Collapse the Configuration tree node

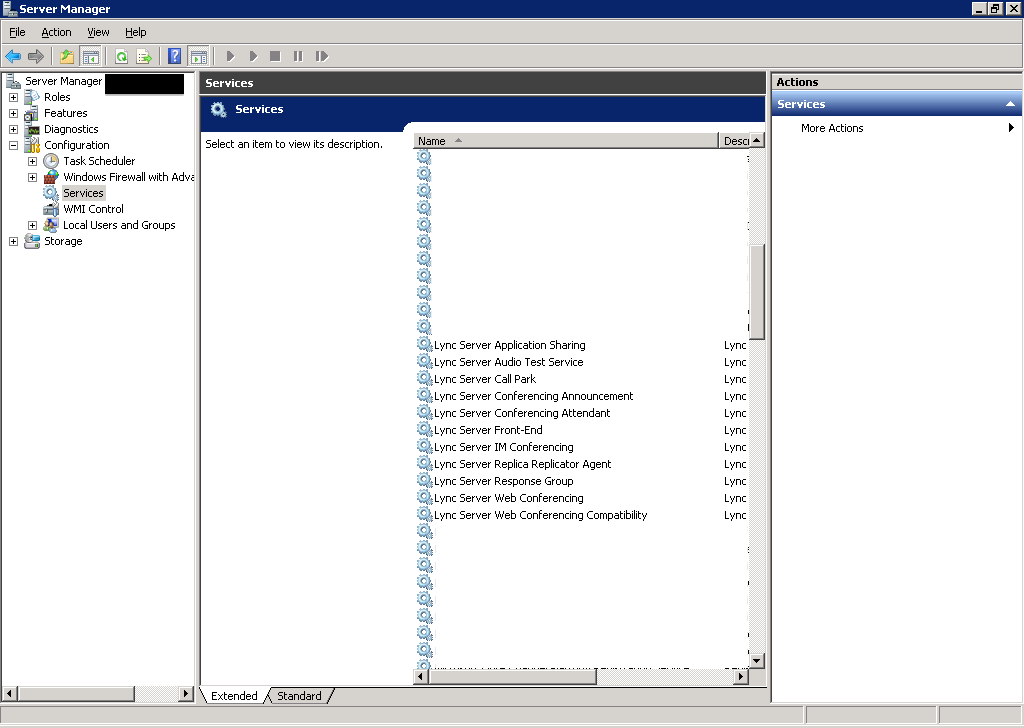13,146
